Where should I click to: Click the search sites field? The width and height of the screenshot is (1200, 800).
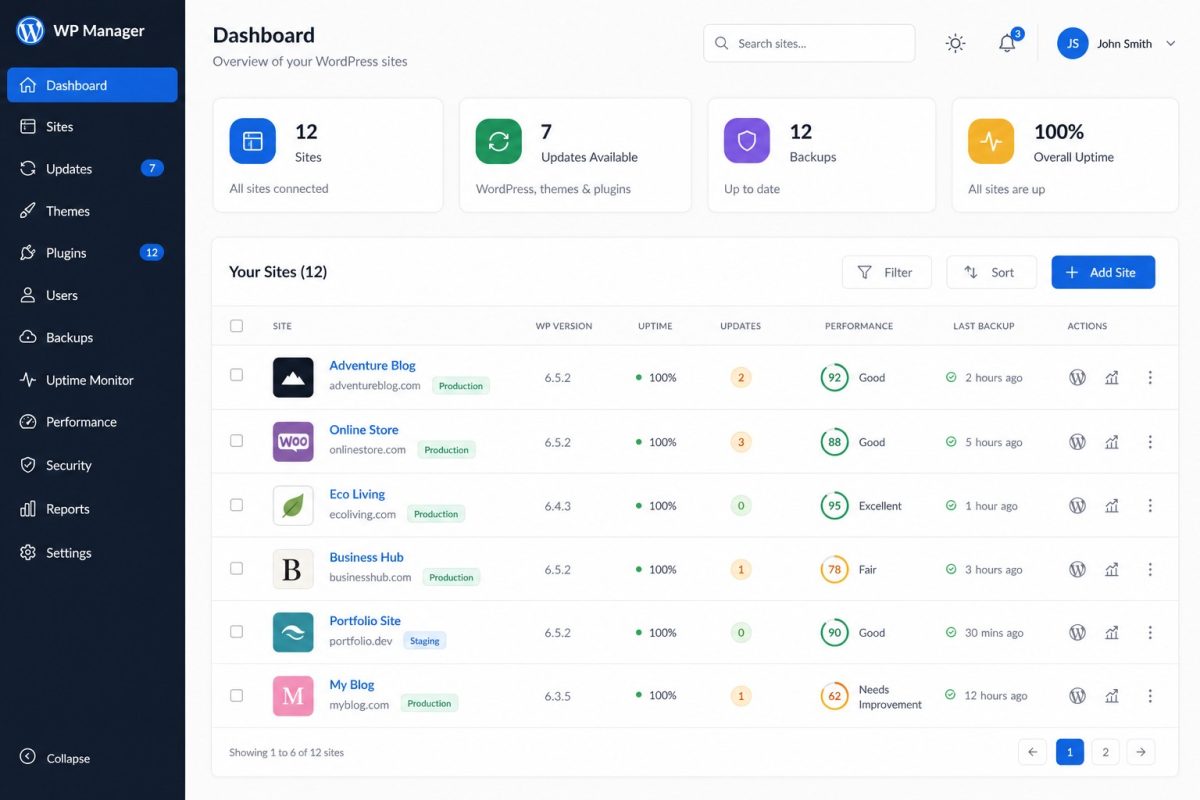(809, 43)
